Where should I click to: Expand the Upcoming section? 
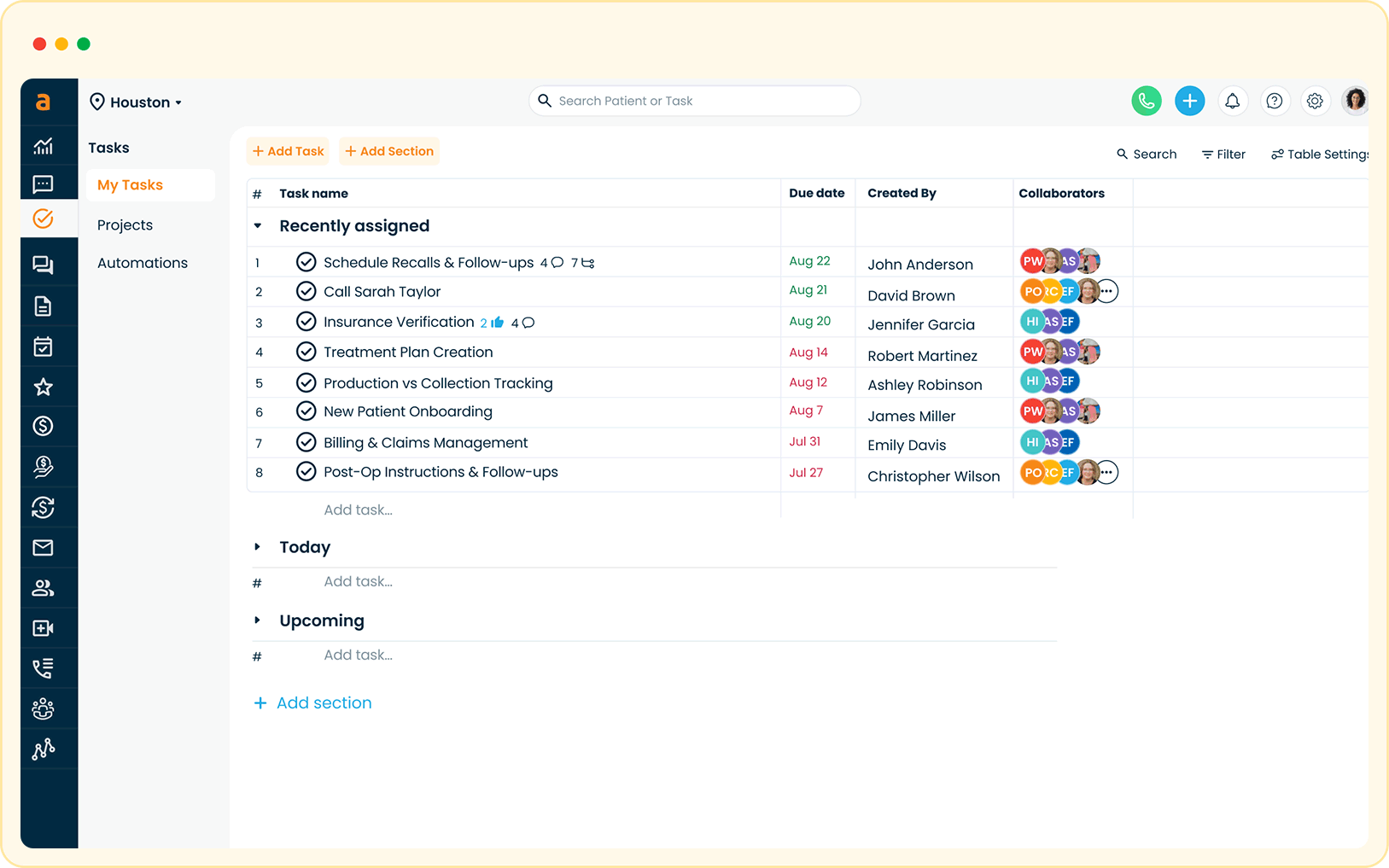258,620
